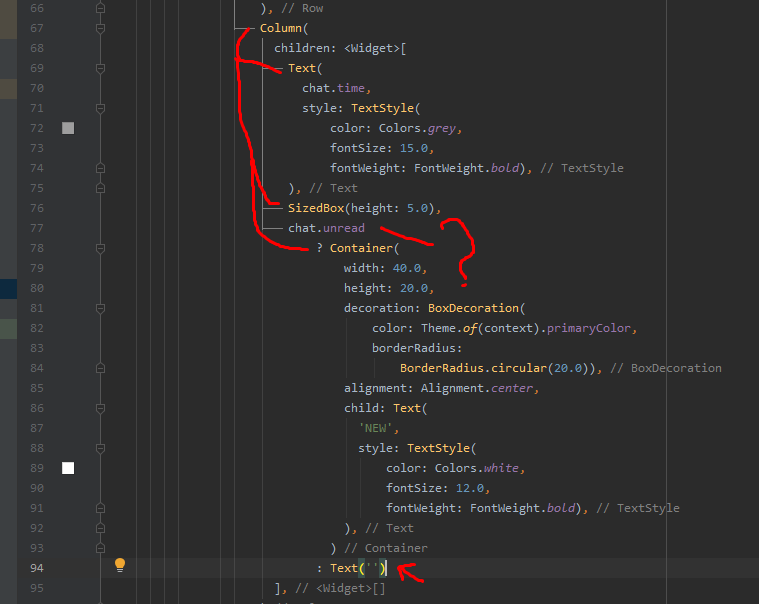
Task: Click the '// TextStyle' comment on line 74
Action: tap(582, 168)
